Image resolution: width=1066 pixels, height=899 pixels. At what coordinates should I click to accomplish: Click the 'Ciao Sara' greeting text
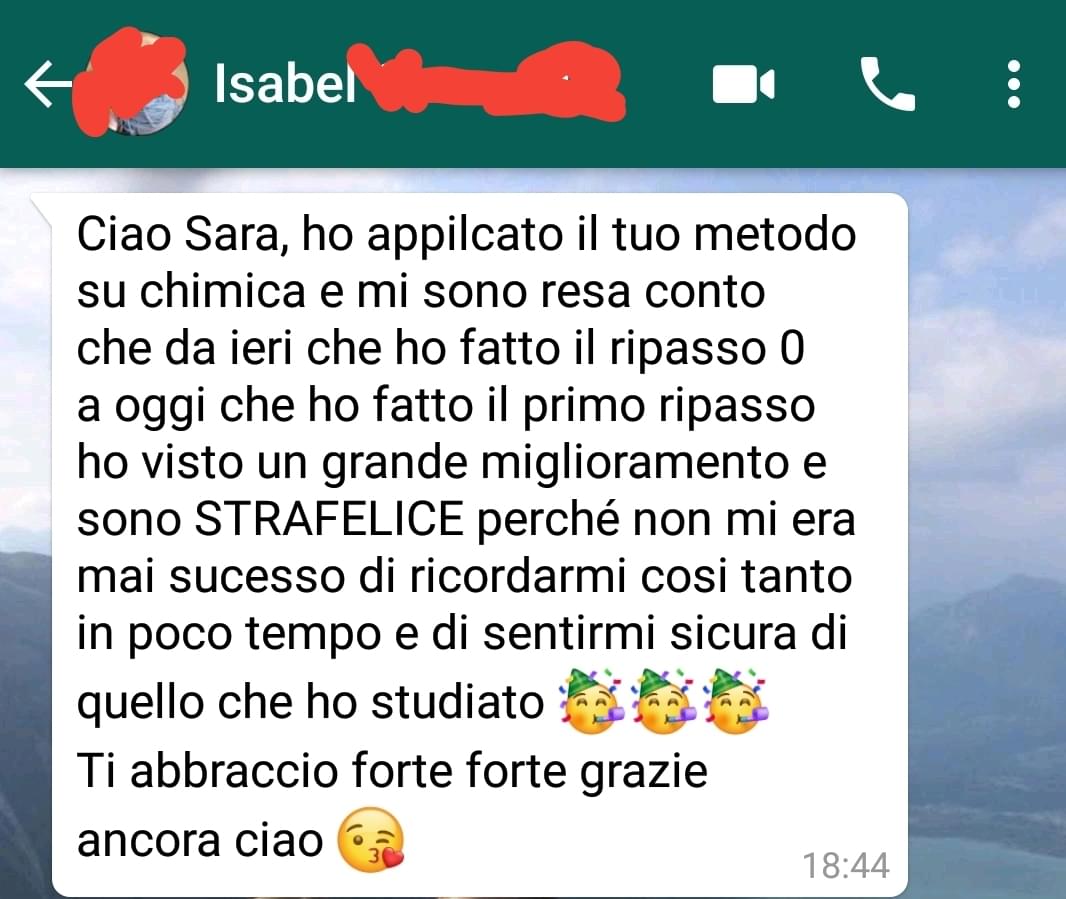pyautogui.click(x=178, y=235)
